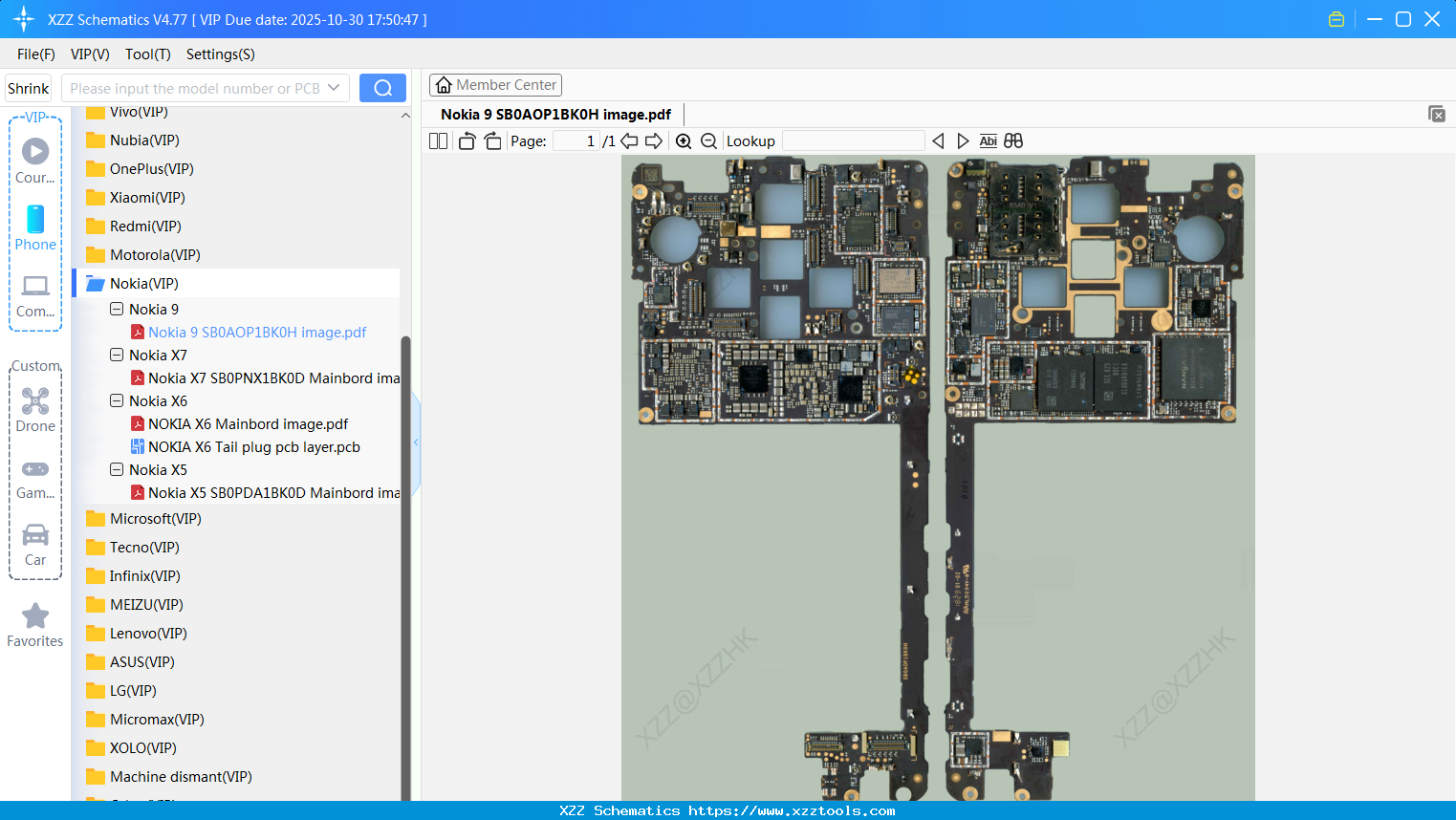Viewport: 1456px width, 820px height.
Task: Toggle the Abi whole-word match option
Action: [x=988, y=141]
